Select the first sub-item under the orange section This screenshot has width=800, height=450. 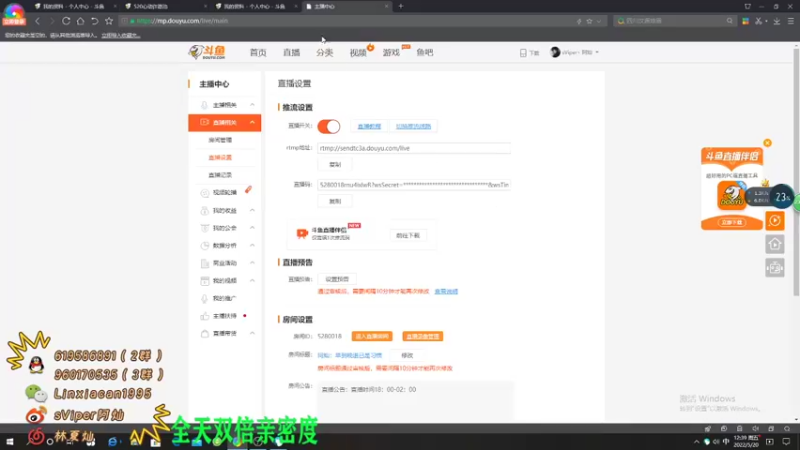[x=220, y=140]
